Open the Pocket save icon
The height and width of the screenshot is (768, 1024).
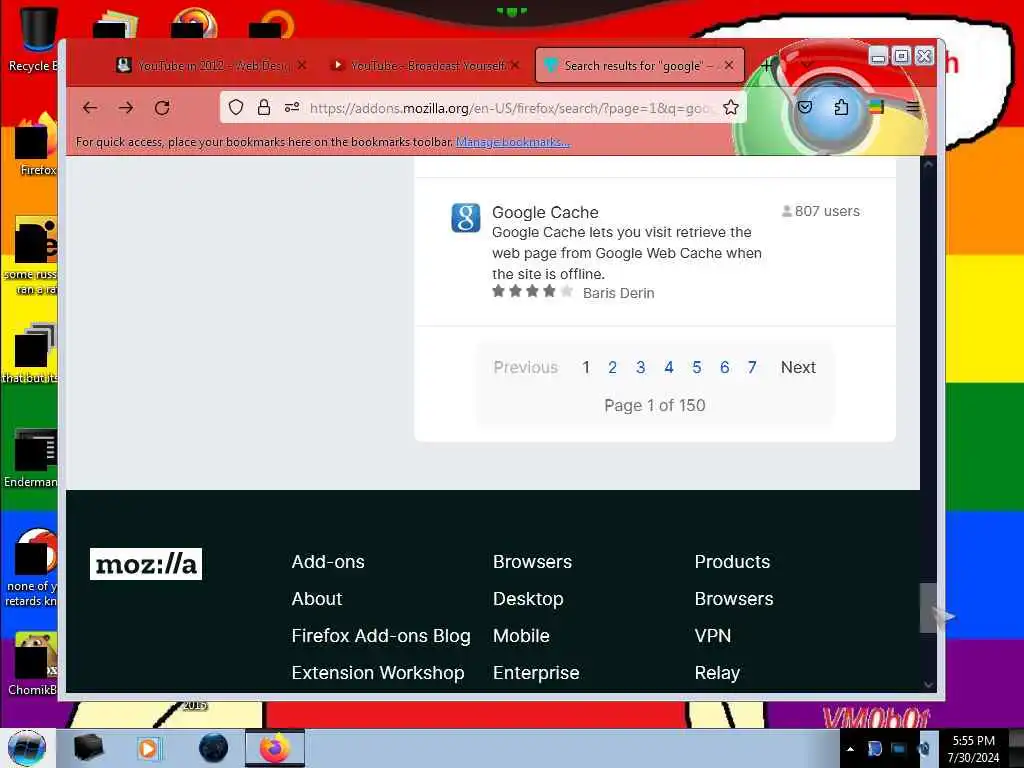pyautogui.click(x=805, y=107)
